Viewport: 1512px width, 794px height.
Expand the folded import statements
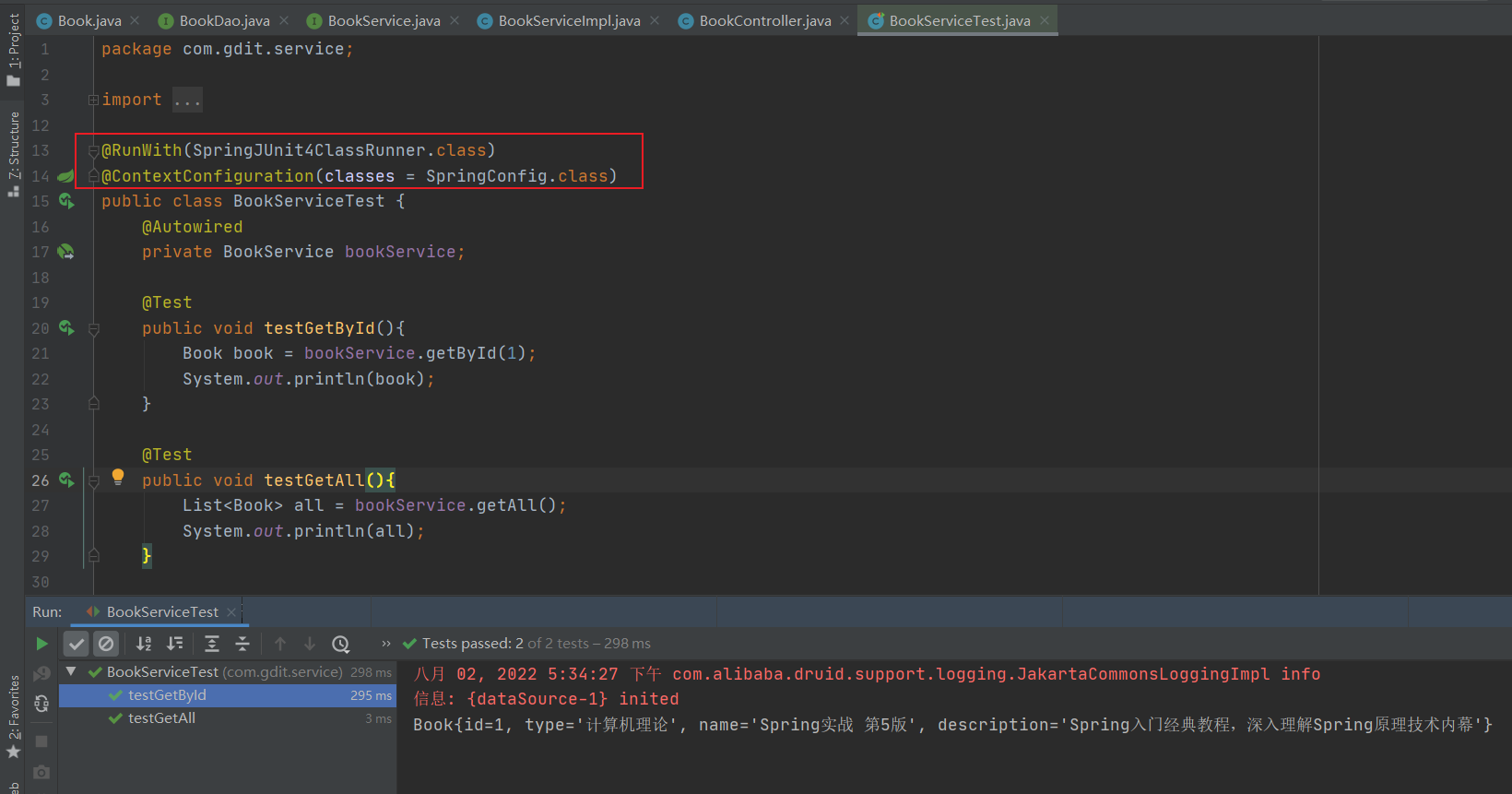[93, 100]
